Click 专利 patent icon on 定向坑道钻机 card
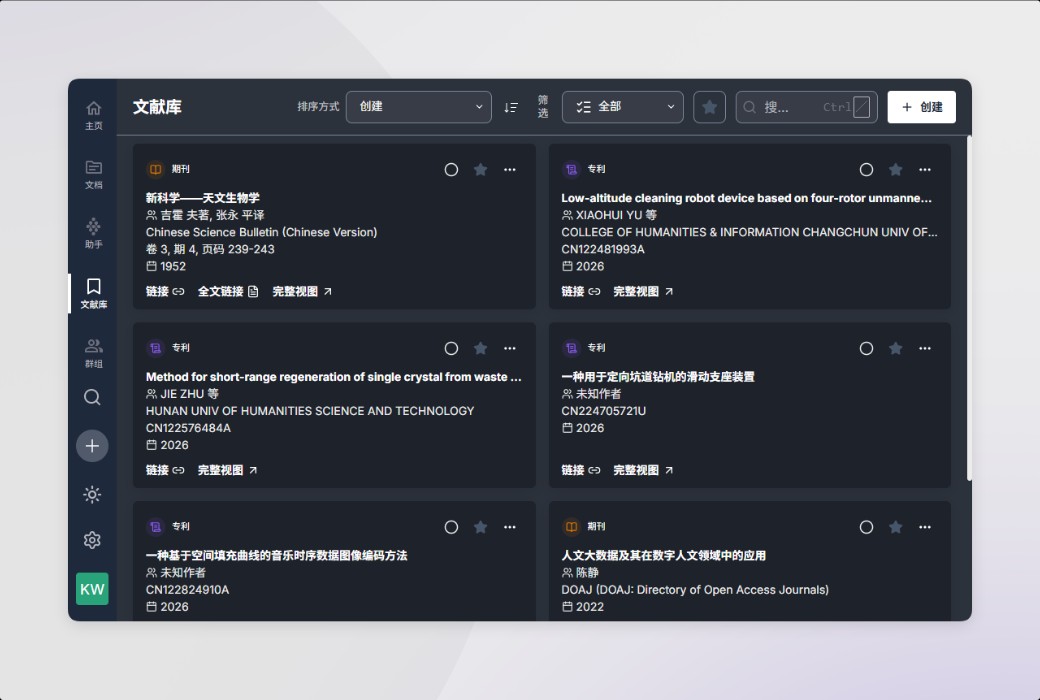The height and width of the screenshot is (700, 1040). click(x=571, y=348)
